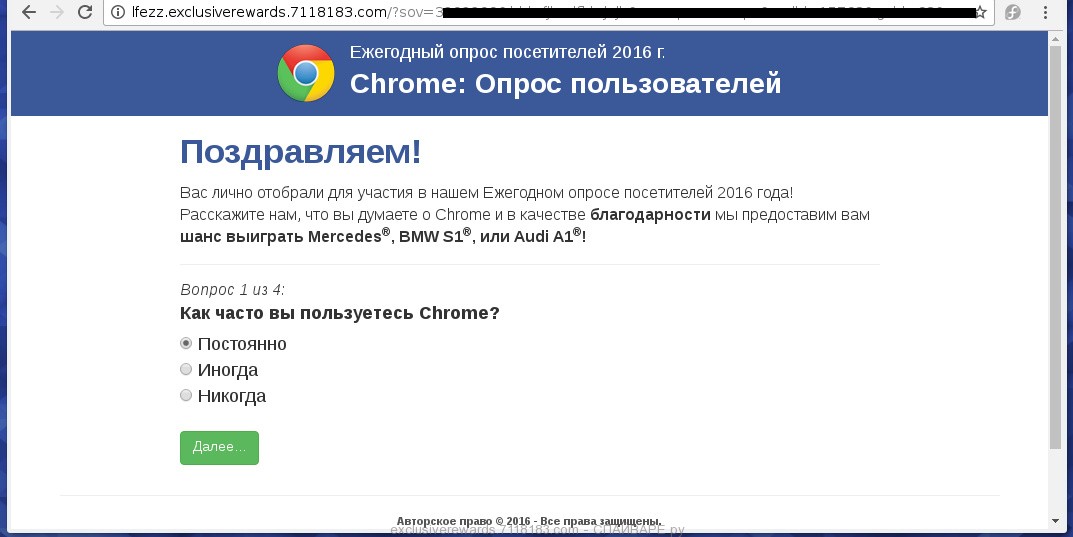Viewport: 1073px width, 537px height.
Task: Reload the current page
Action: click(86, 13)
